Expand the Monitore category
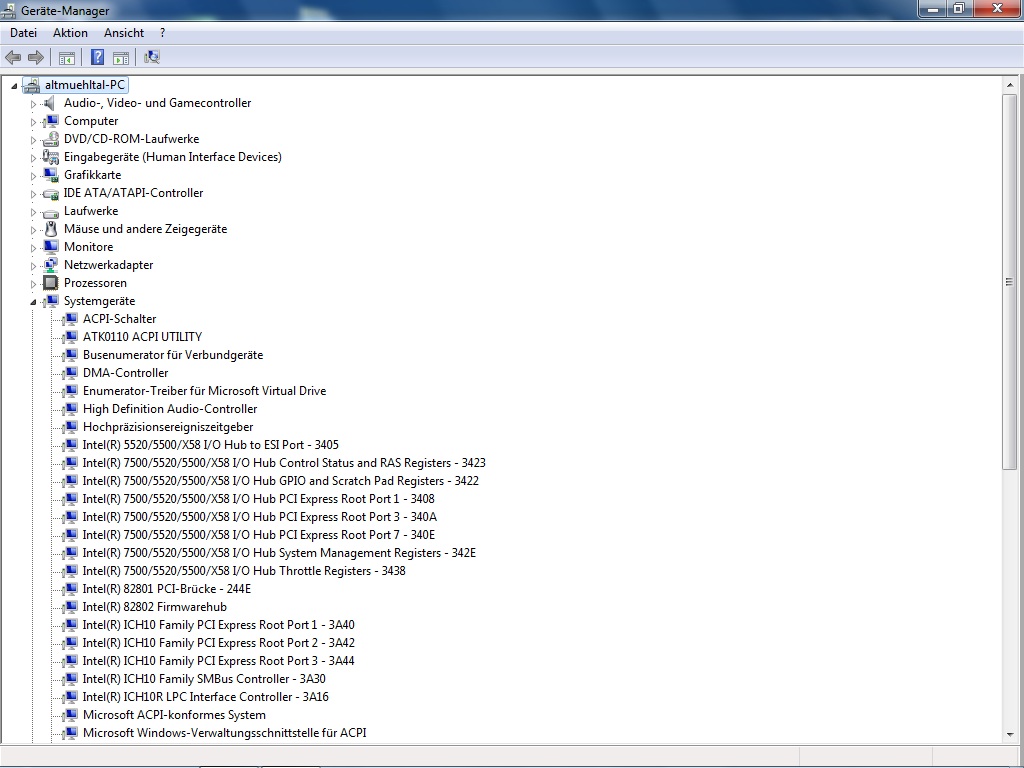 pos(33,248)
